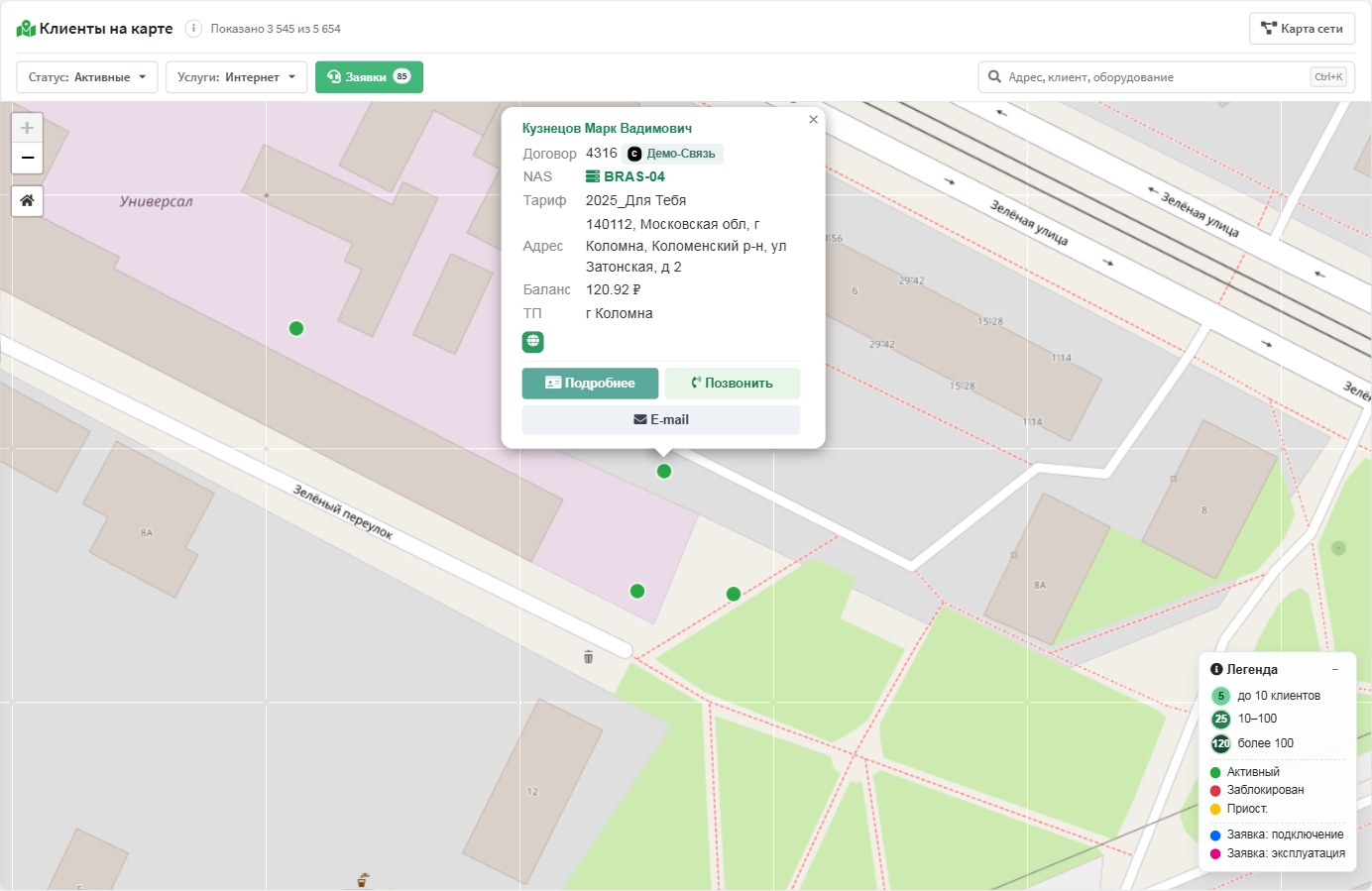Close the Кузнецов client popup
This screenshot has height=891, width=1372.
point(813,119)
